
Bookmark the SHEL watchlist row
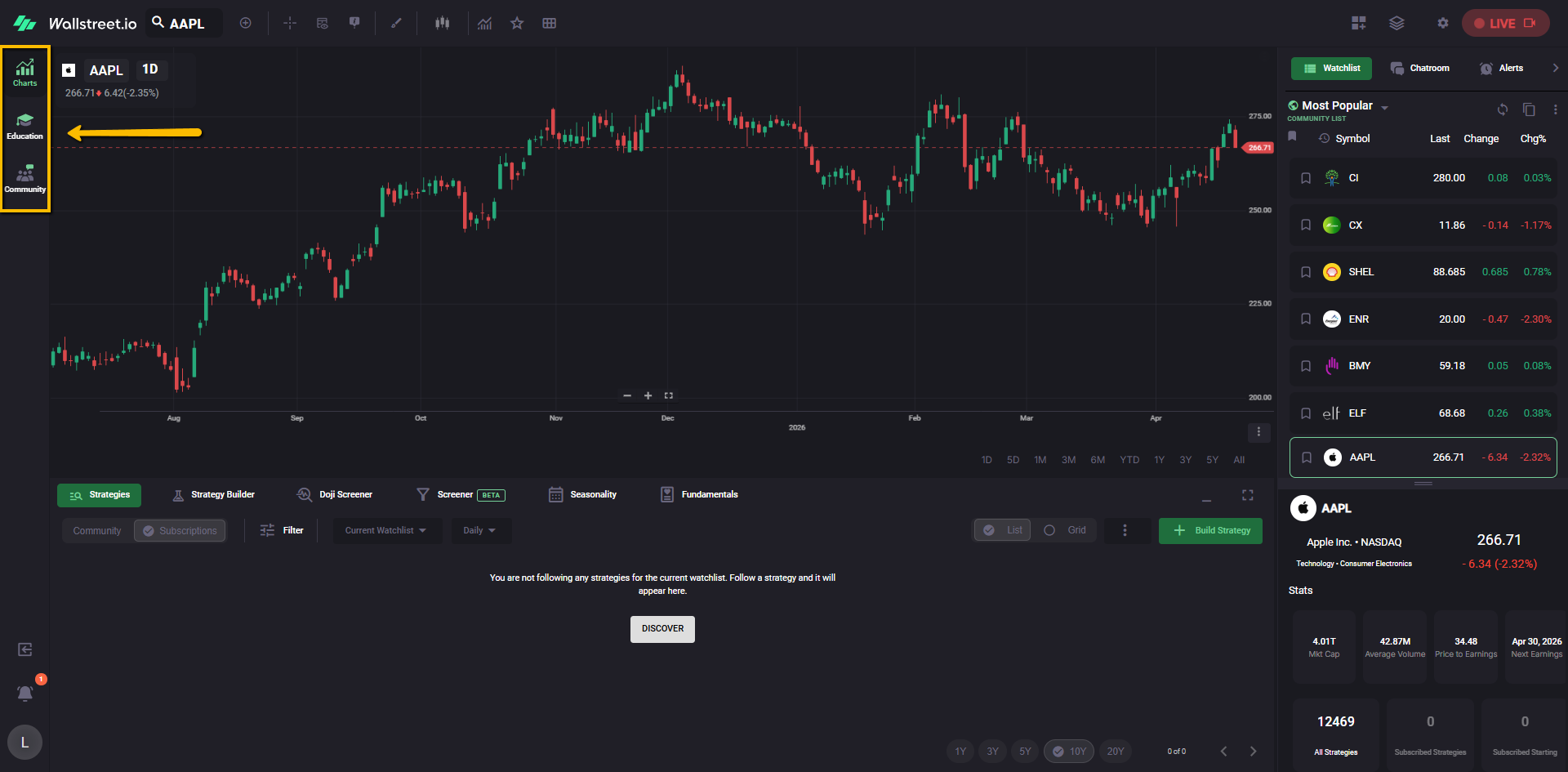point(1306,272)
